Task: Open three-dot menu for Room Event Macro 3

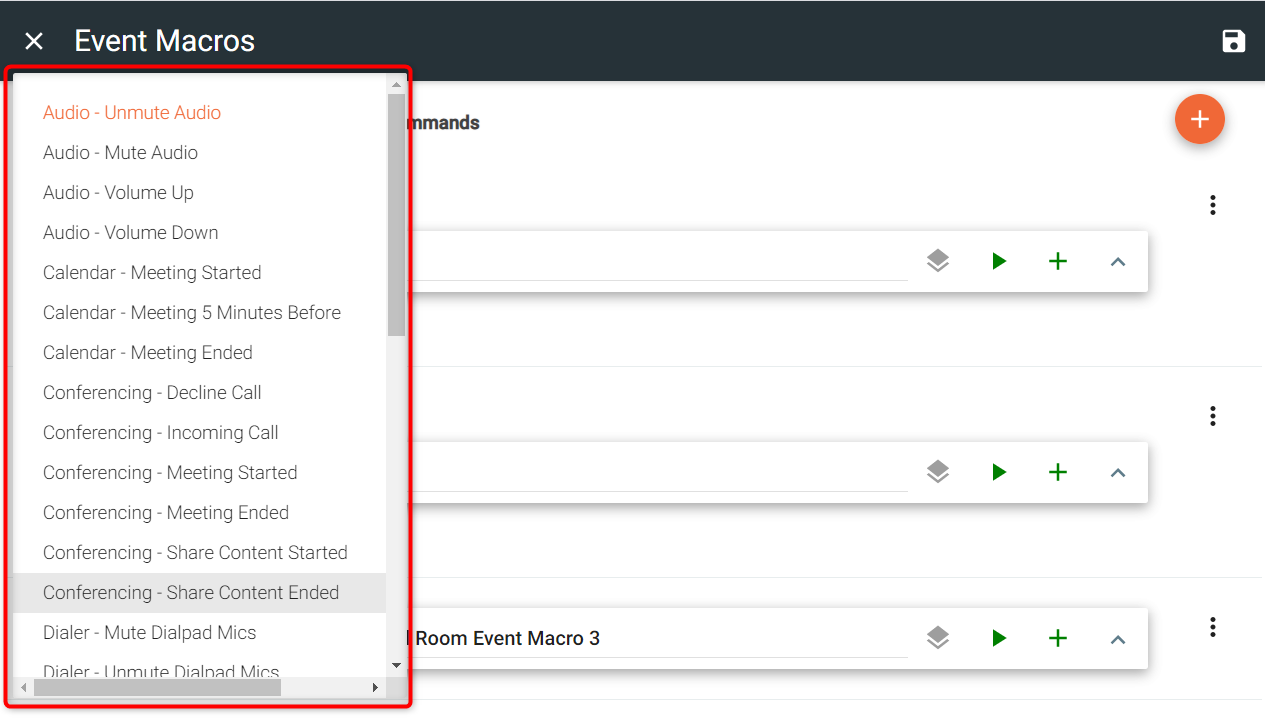Action: point(1213,627)
